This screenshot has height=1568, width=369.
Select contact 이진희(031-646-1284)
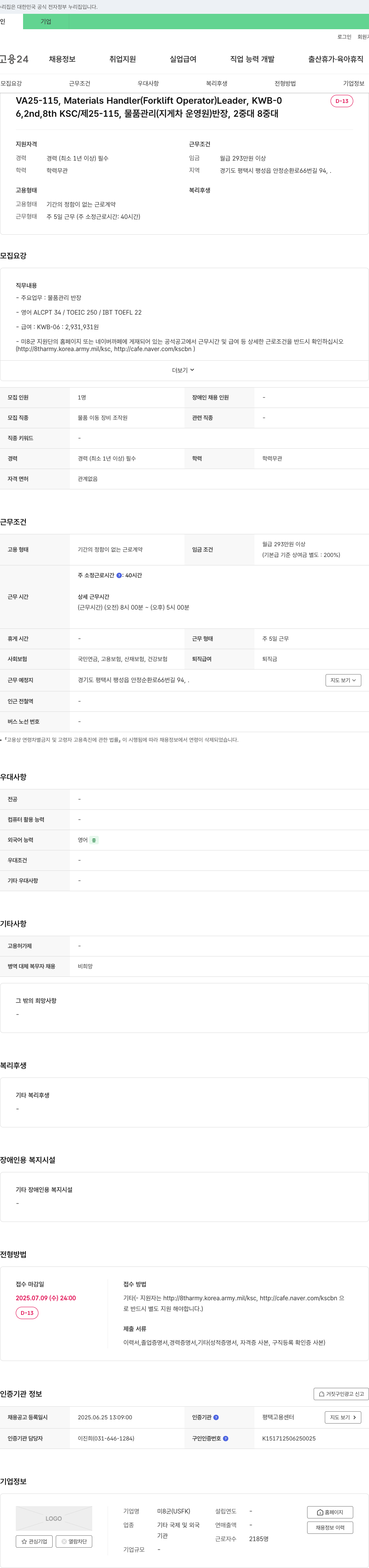[x=106, y=1438]
